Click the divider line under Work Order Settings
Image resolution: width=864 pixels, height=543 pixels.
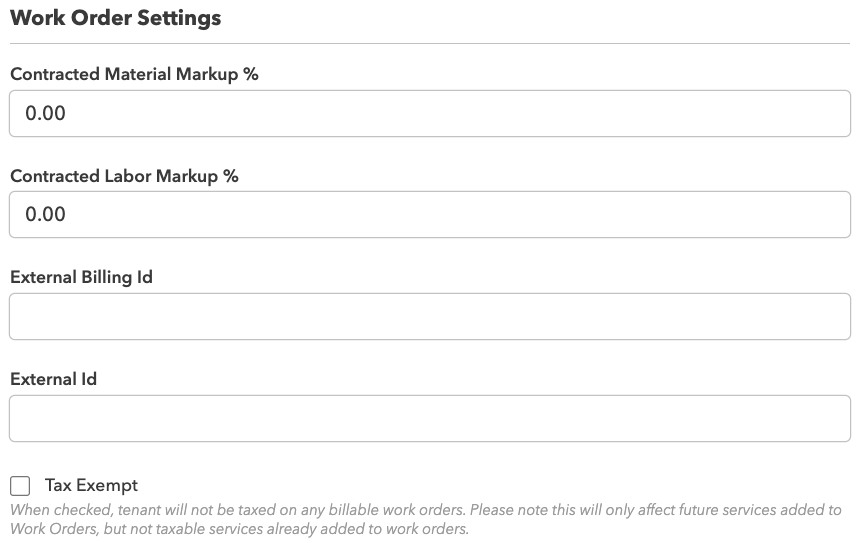coord(430,43)
